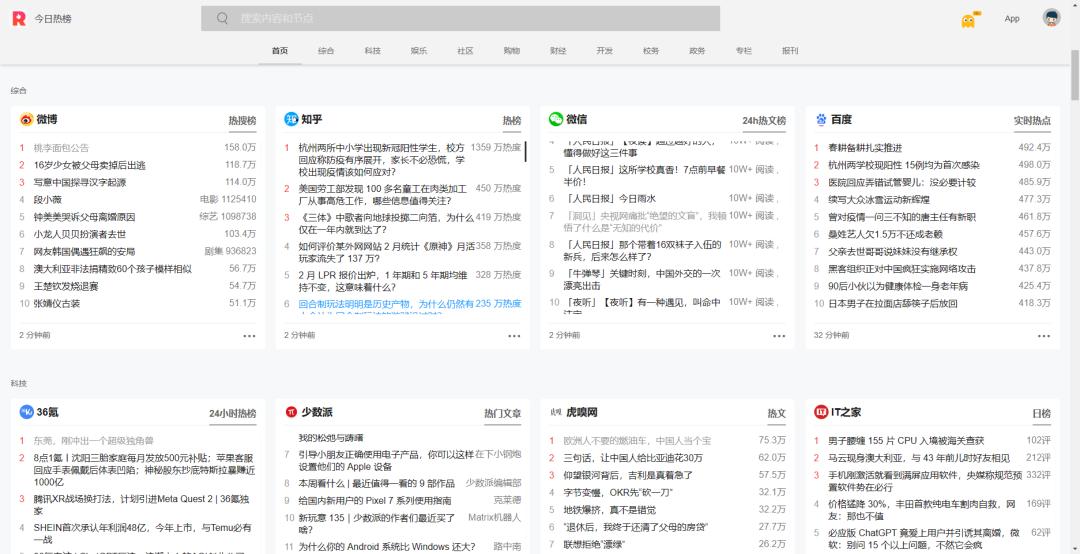Click the 今日热榜 site title
This screenshot has height=554, width=1080.
point(53,19)
